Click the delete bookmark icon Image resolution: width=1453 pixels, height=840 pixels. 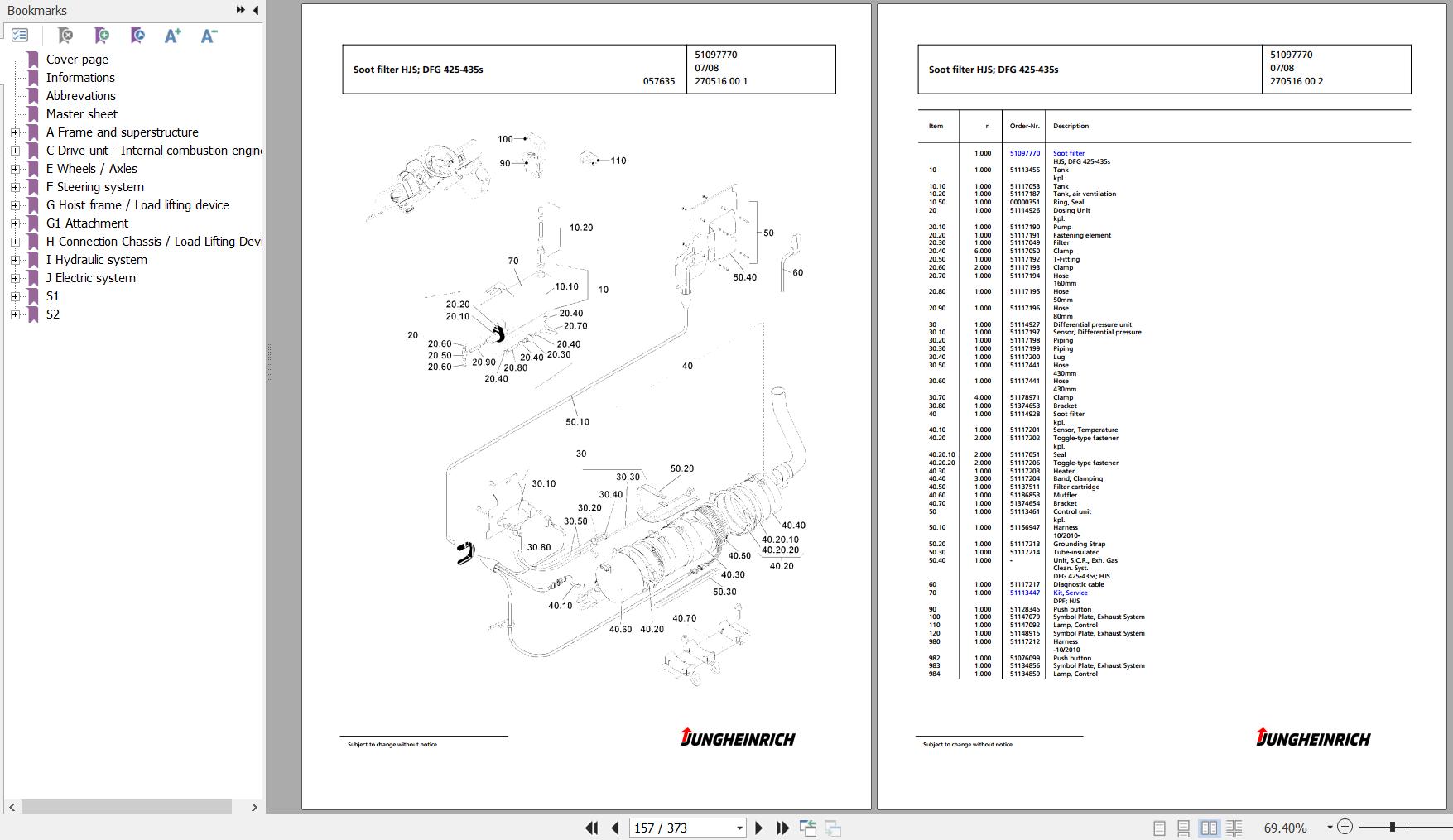tap(65, 35)
